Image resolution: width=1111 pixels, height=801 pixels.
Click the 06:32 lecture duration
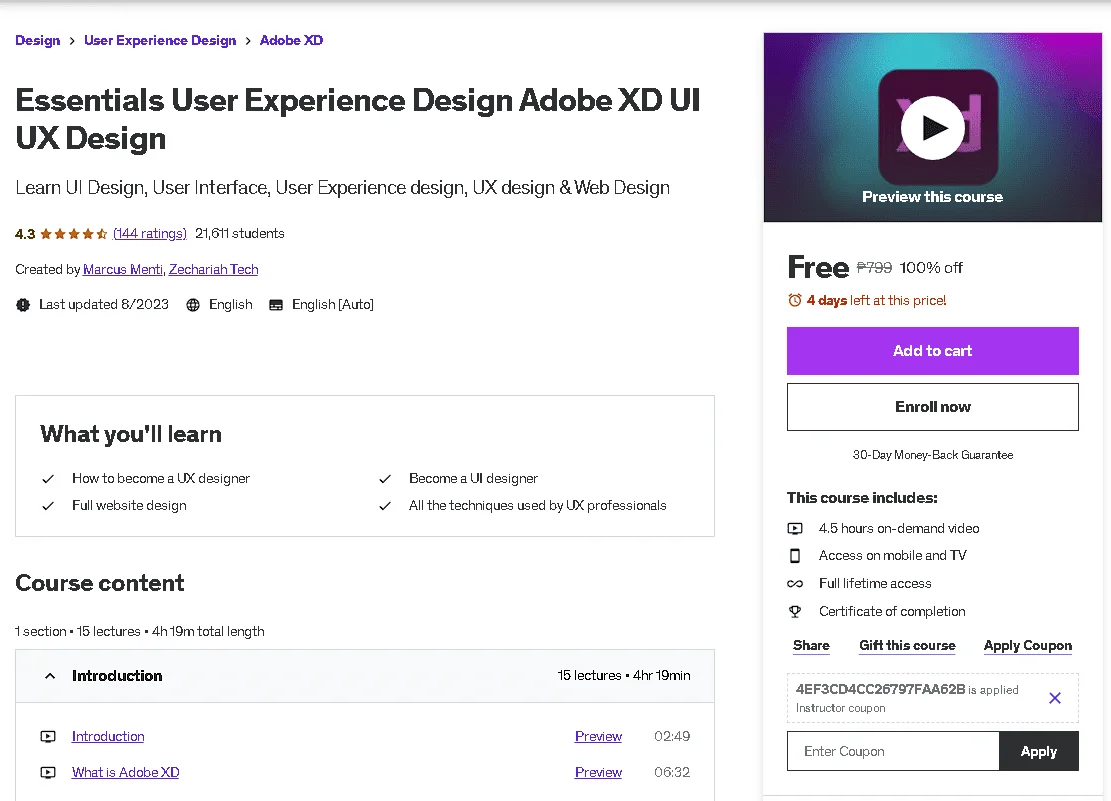[x=672, y=773]
